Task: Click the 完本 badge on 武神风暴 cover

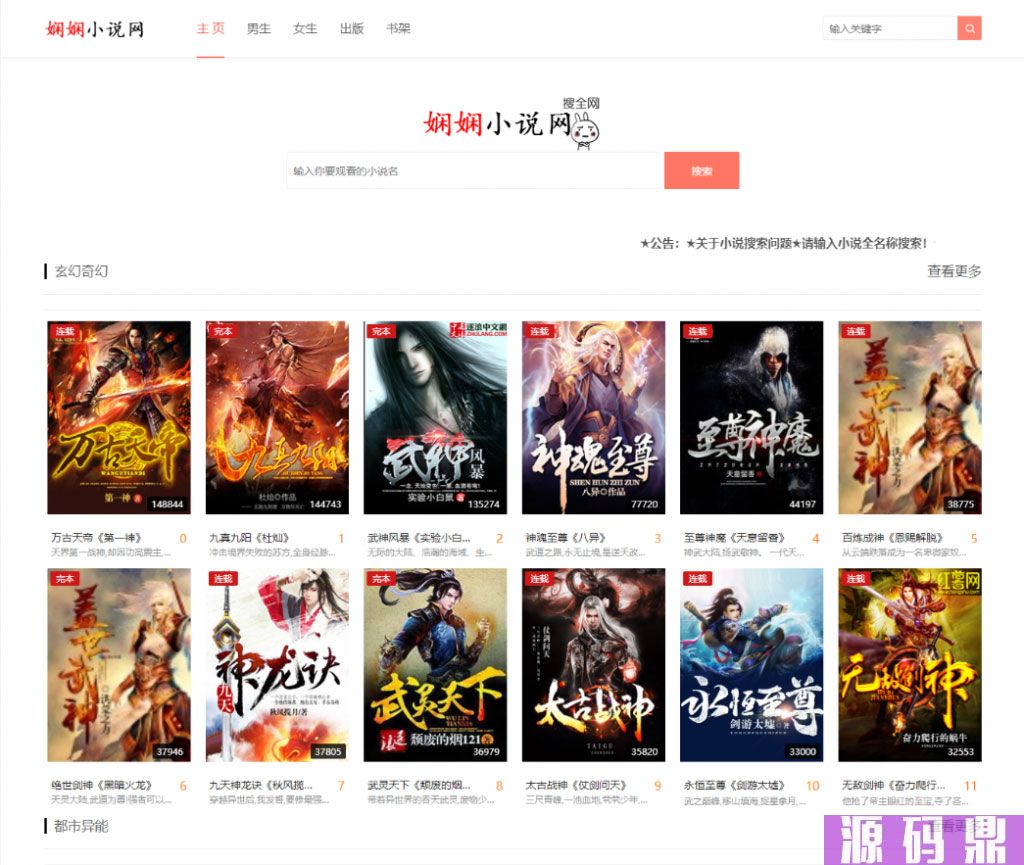Action: [x=381, y=331]
